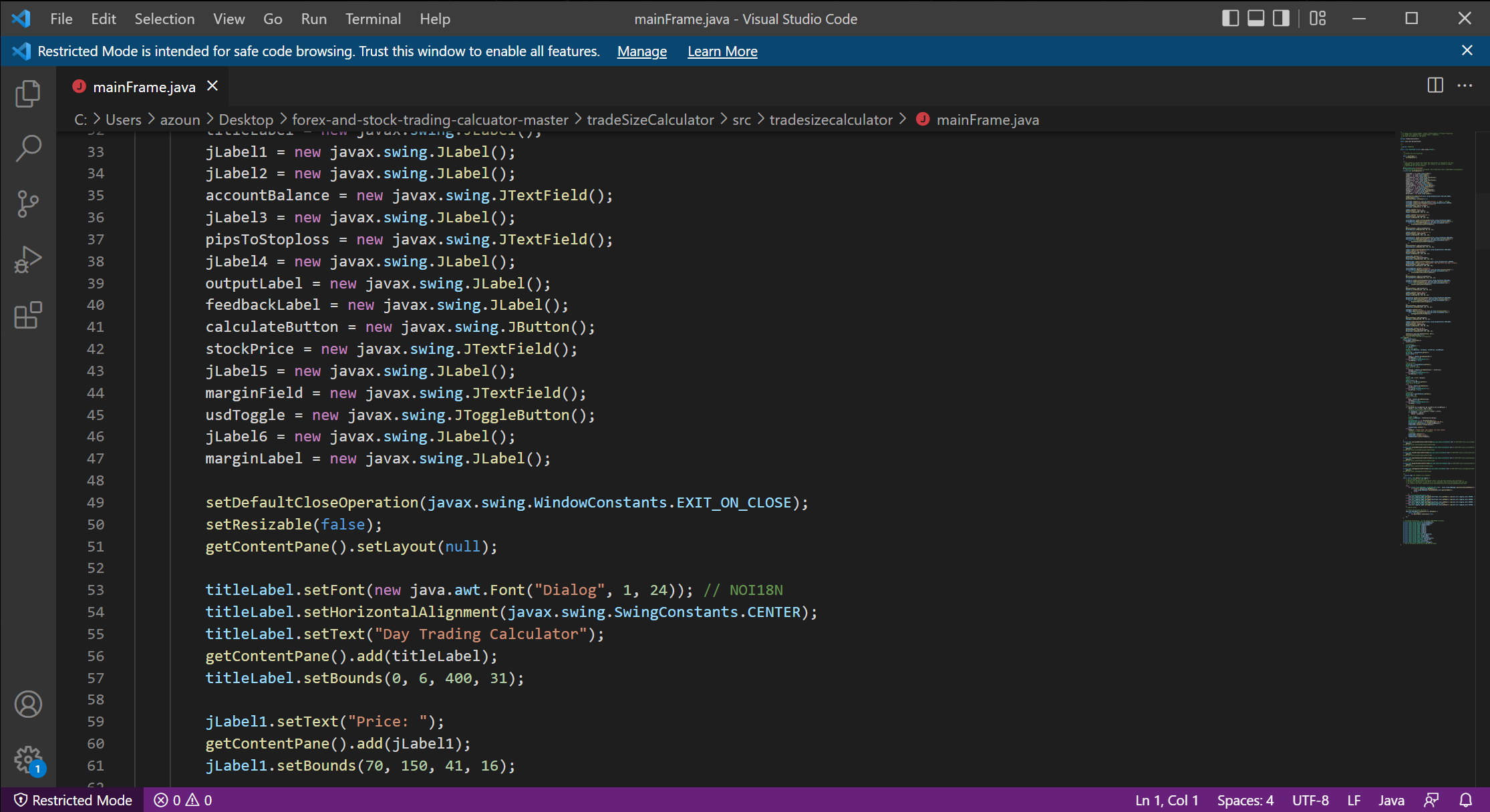Viewport: 1490px width, 812px height.
Task: Open the File menu
Action: [x=61, y=19]
